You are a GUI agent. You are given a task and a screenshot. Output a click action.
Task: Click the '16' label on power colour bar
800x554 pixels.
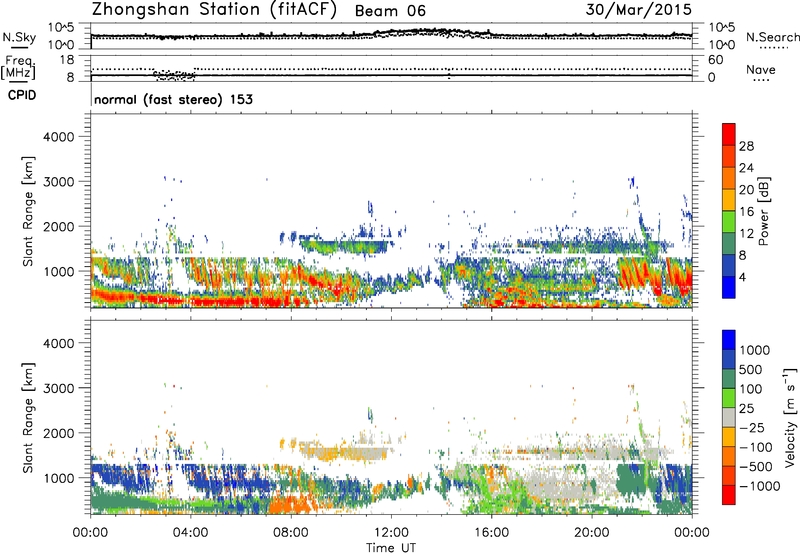point(746,212)
